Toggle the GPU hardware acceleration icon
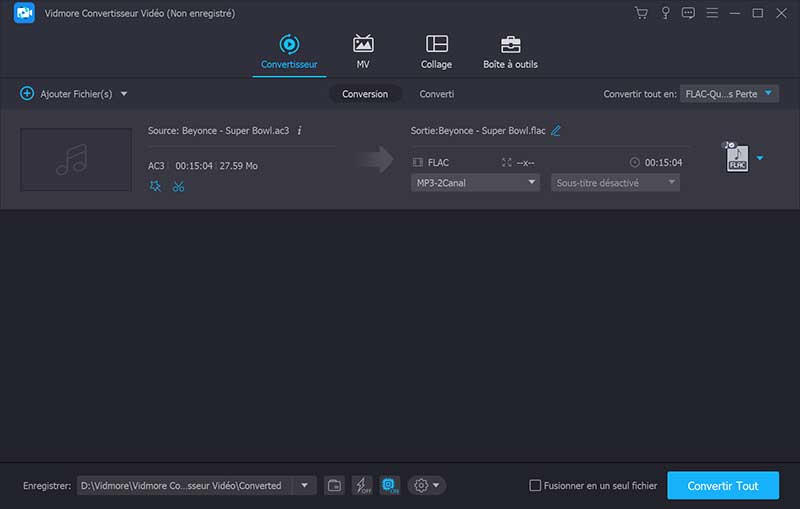The width and height of the screenshot is (800, 509). coord(388,485)
